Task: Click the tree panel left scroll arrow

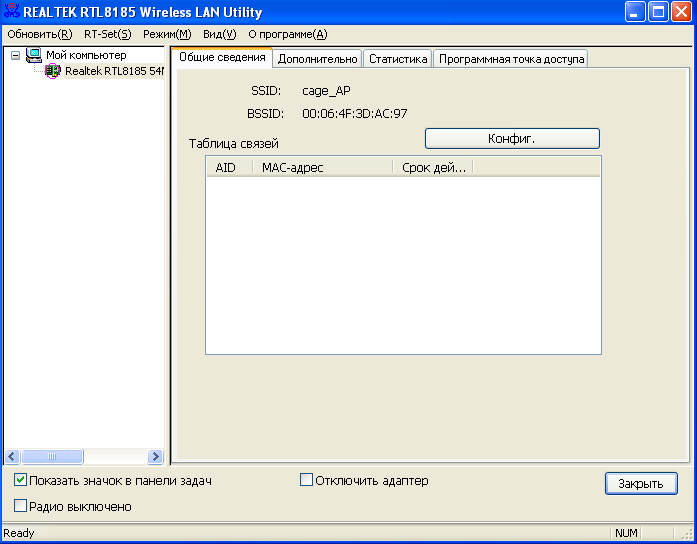Action: [12, 456]
